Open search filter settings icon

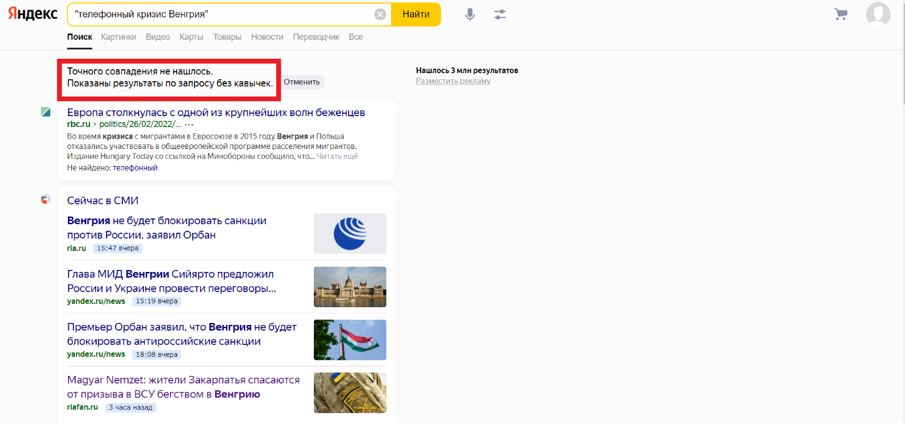(500, 14)
